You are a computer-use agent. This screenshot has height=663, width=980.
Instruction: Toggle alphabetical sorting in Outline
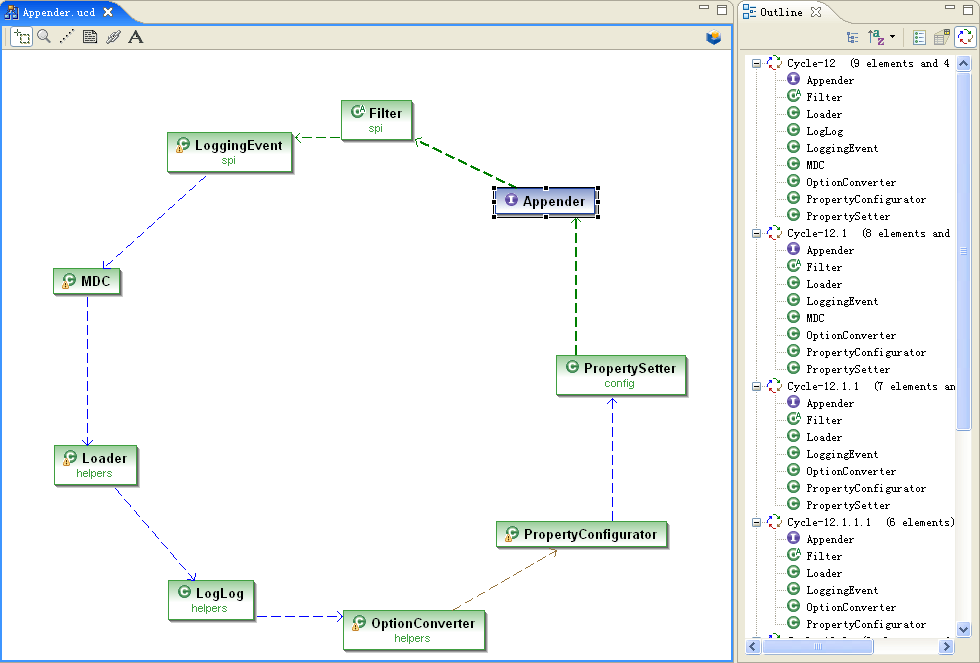tap(876, 37)
